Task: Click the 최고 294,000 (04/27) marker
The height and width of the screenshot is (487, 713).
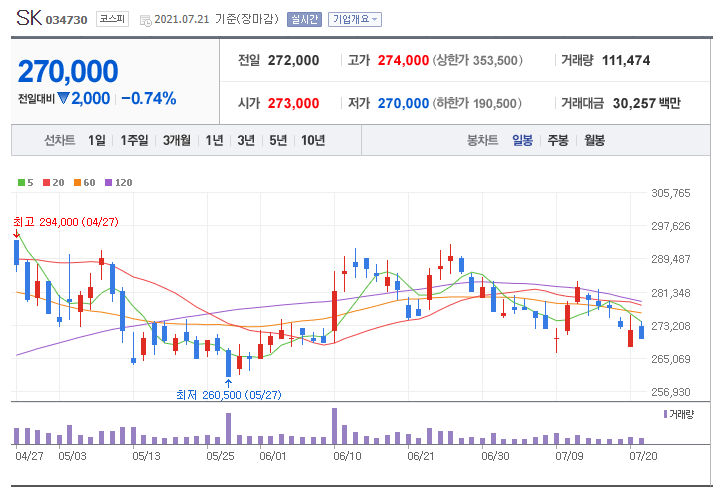Action: (65, 222)
